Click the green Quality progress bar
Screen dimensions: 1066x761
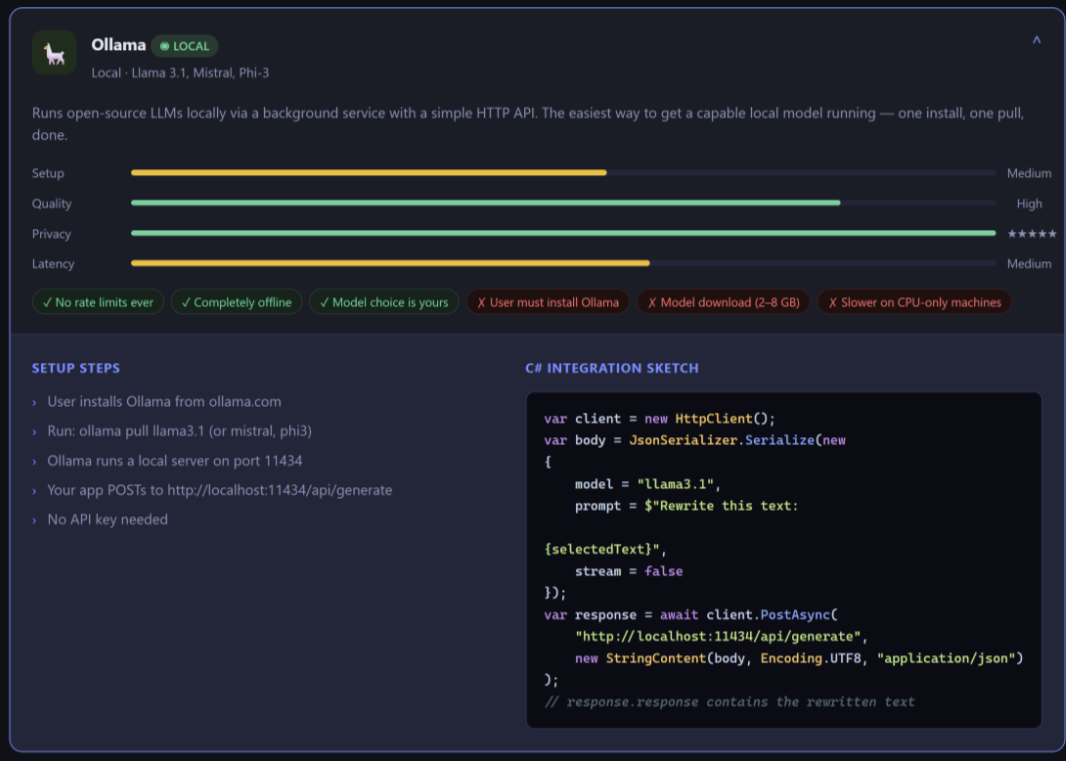click(485, 203)
